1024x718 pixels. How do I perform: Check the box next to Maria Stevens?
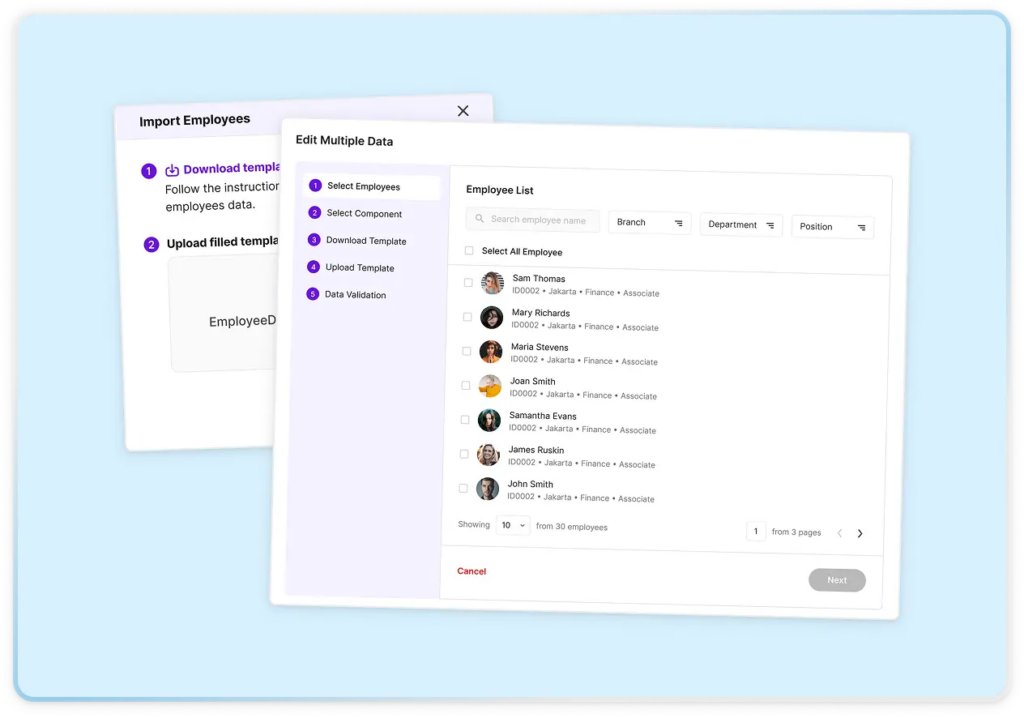coord(466,351)
